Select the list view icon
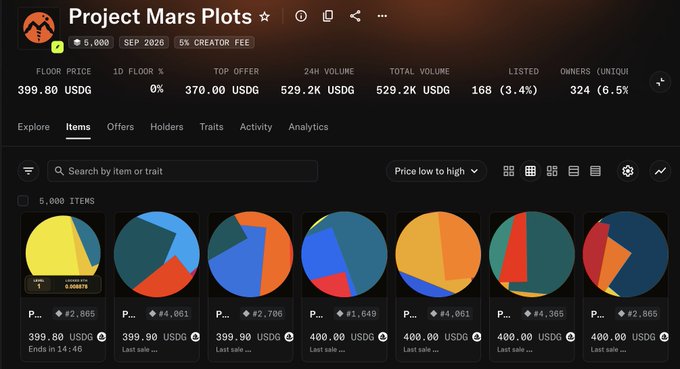 (574, 171)
